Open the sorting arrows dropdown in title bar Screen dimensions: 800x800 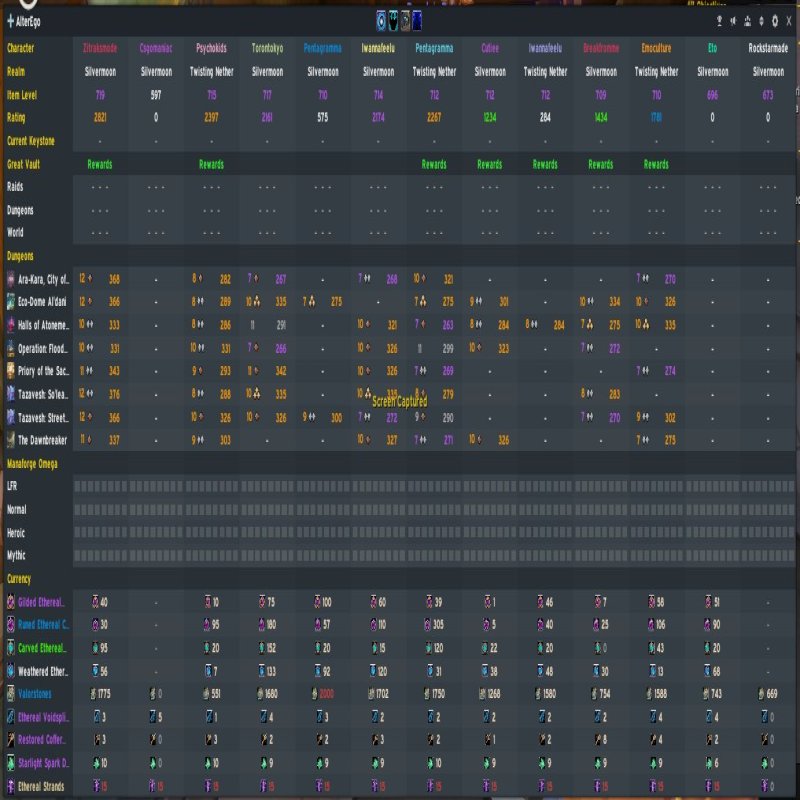click(x=761, y=20)
